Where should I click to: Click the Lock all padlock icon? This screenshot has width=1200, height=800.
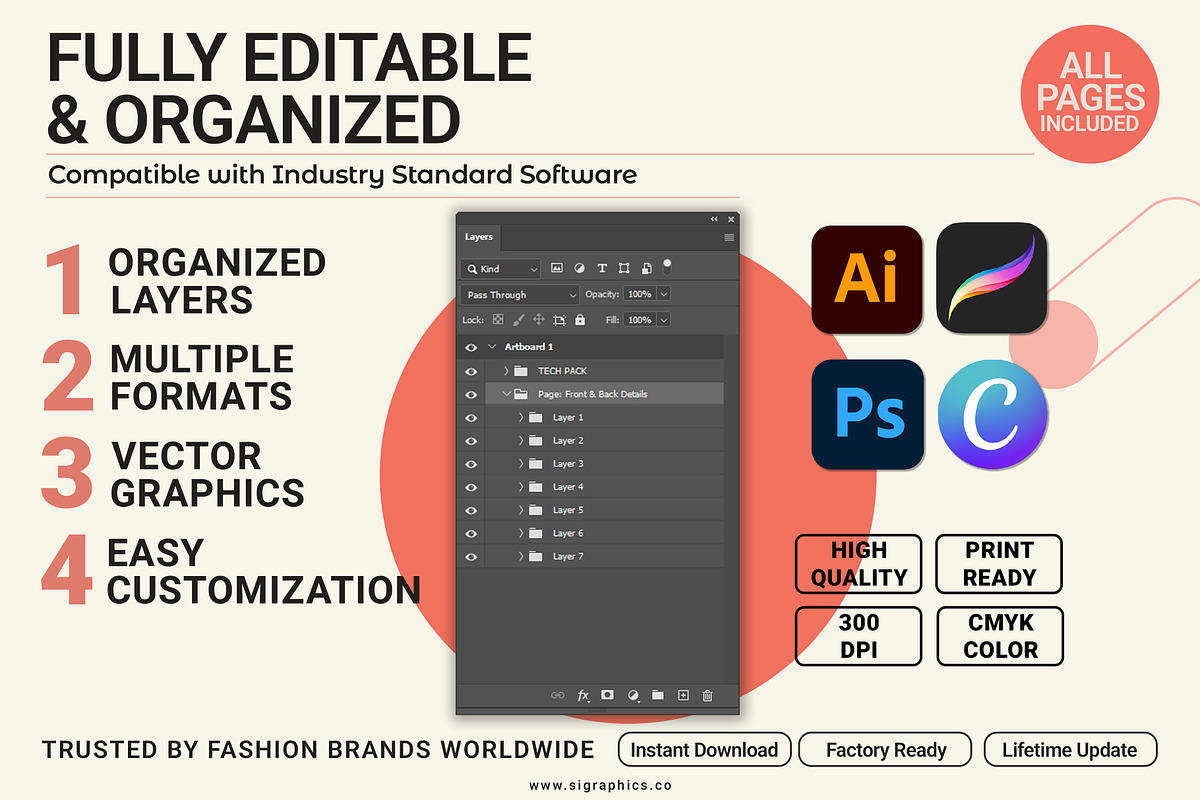[580, 320]
